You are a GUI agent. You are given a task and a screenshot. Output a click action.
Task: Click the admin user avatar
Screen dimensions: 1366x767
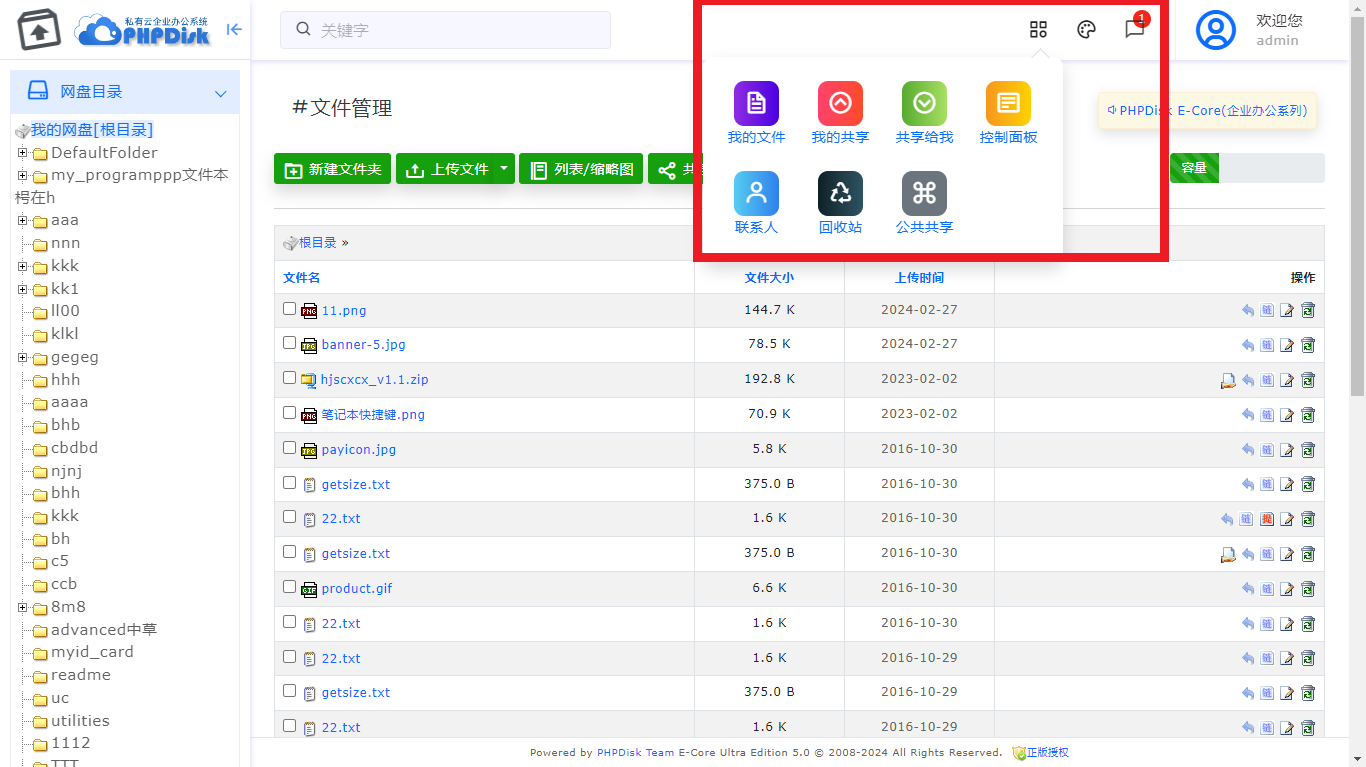(x=1216, y=30)
